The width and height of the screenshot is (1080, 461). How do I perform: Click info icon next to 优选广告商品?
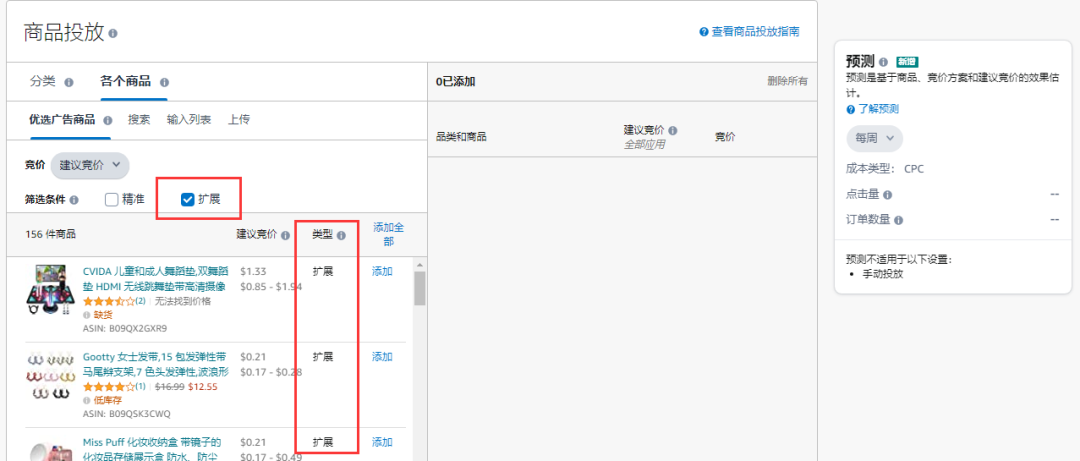coord(108,120)
